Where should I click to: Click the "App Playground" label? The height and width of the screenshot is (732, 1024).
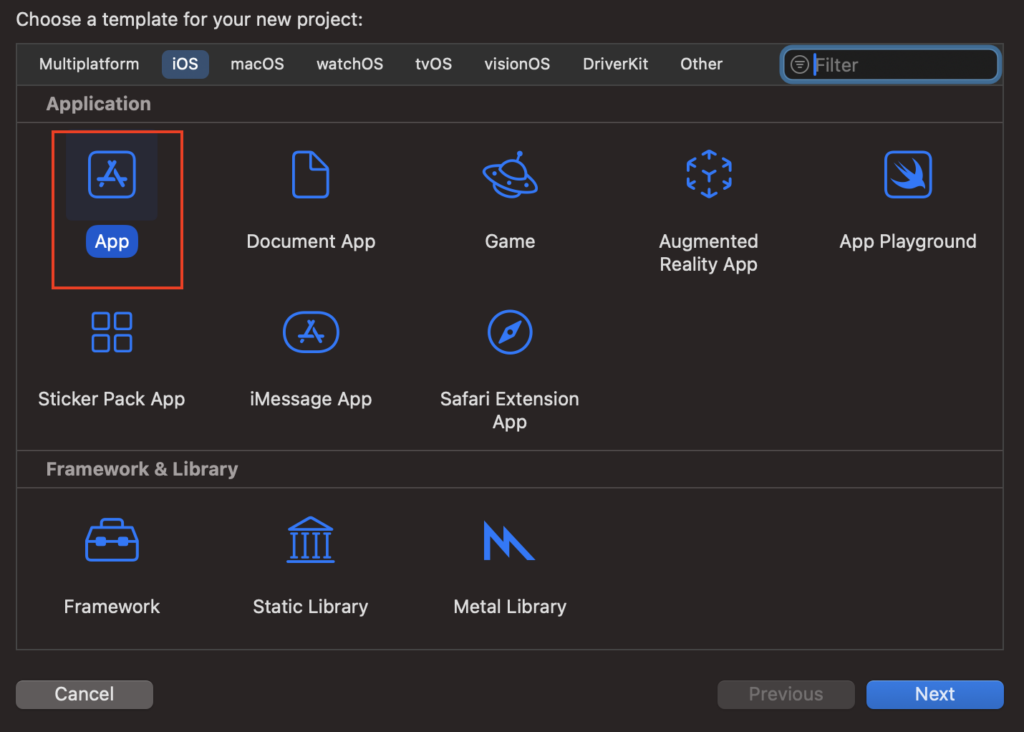[x=908, y=242]
